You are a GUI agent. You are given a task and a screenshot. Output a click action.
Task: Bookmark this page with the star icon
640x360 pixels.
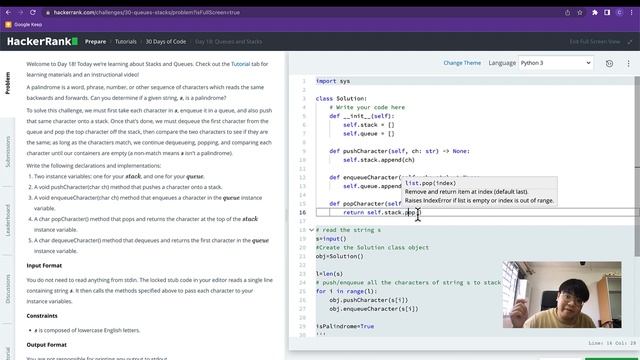[580, 13]
